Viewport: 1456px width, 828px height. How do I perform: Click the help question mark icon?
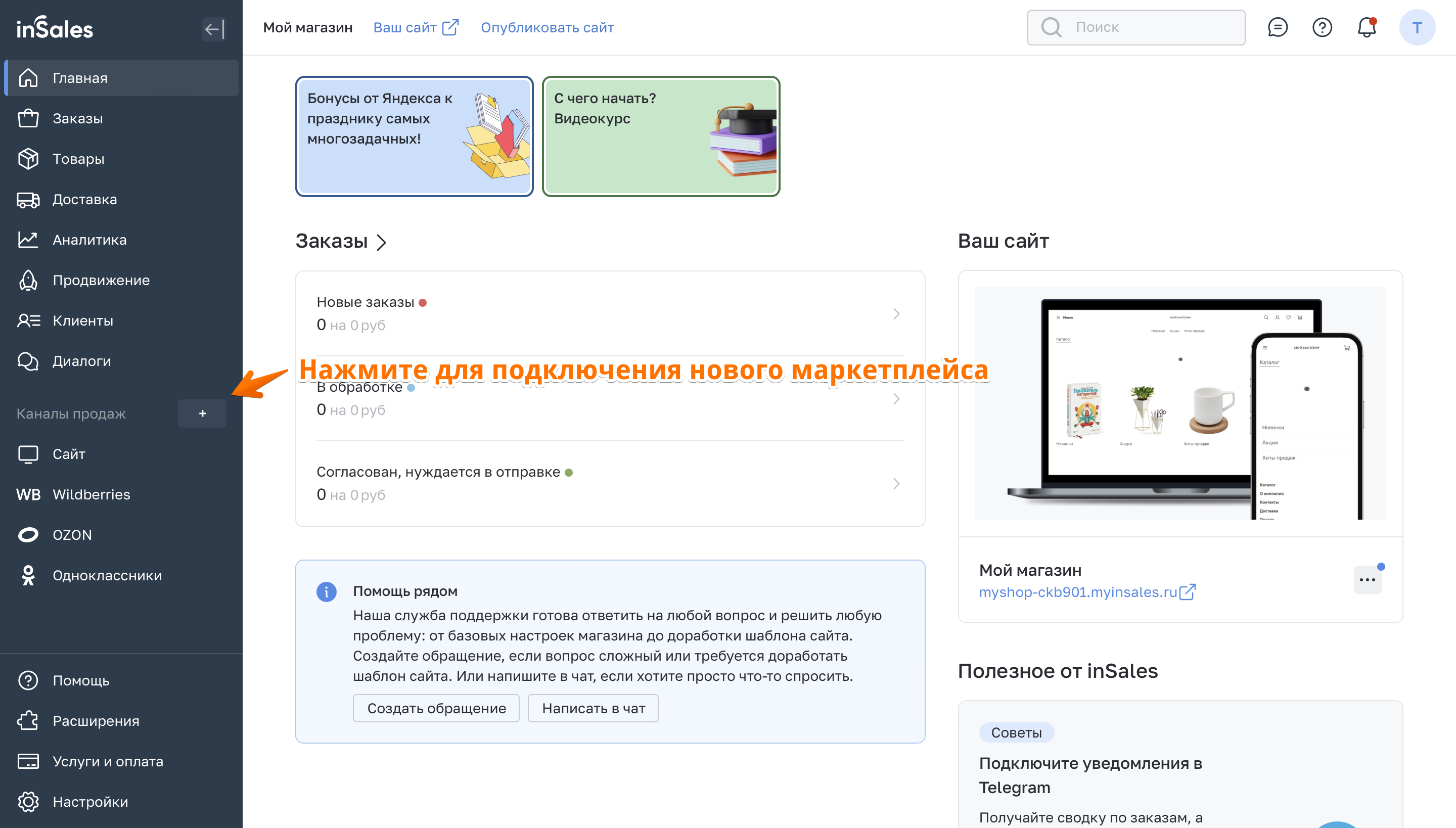point(1322,27)
